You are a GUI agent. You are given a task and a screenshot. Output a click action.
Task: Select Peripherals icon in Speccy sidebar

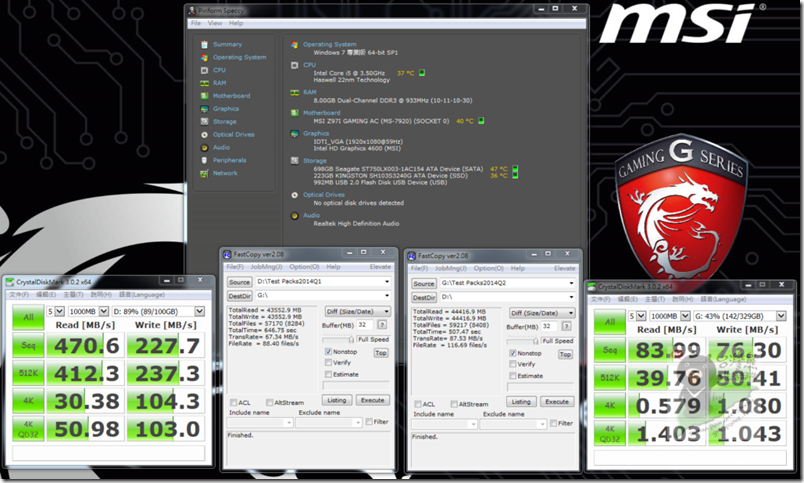tap(205, 160)
